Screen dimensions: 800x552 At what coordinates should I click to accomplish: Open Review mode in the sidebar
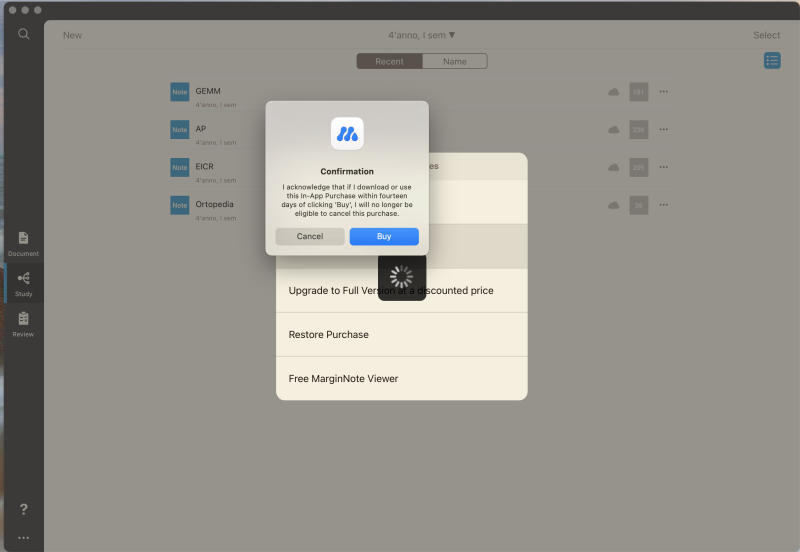click(x=24, y=324)
